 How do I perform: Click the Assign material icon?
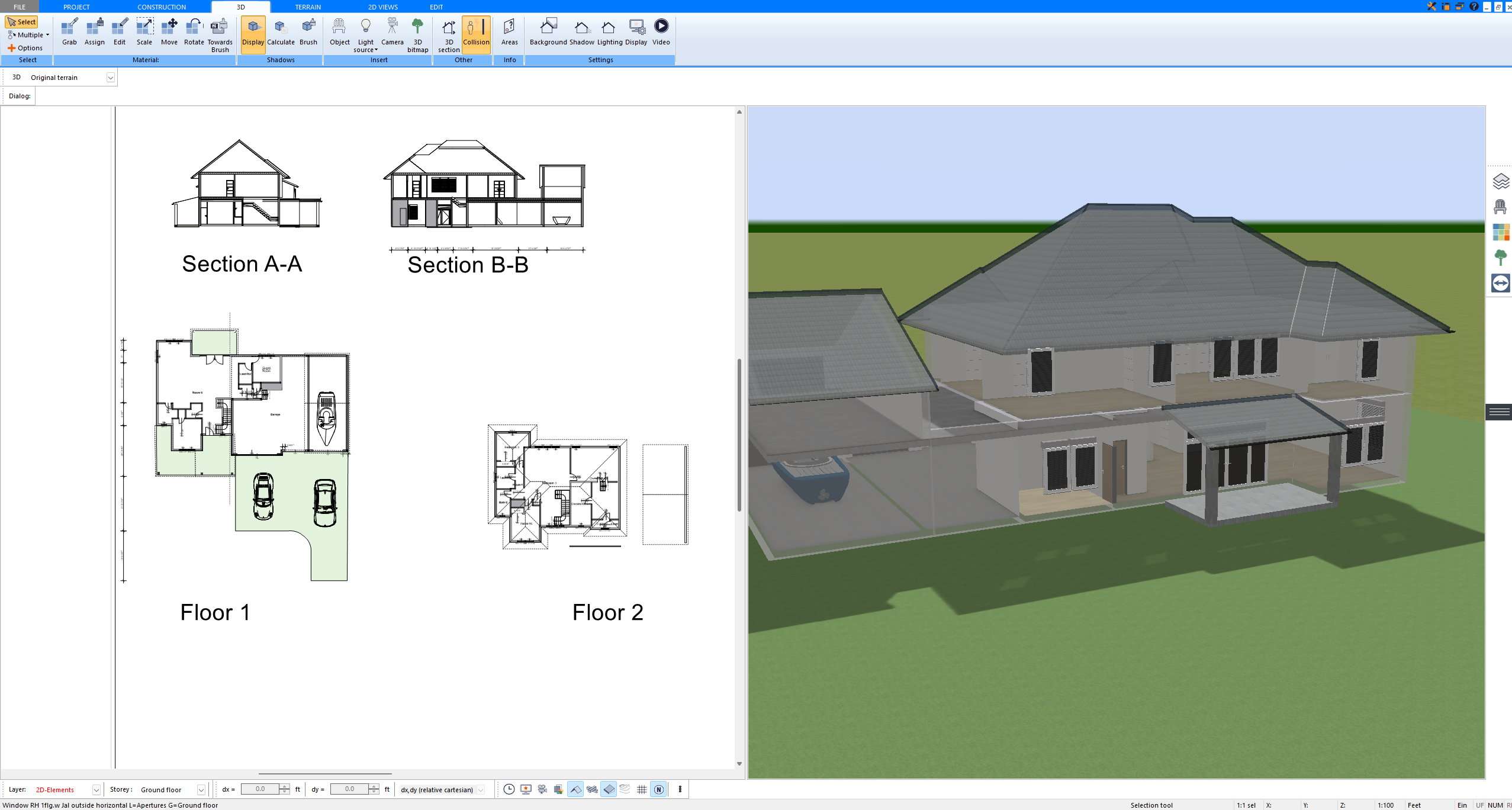pyautogui.click(x=94, y=32)
